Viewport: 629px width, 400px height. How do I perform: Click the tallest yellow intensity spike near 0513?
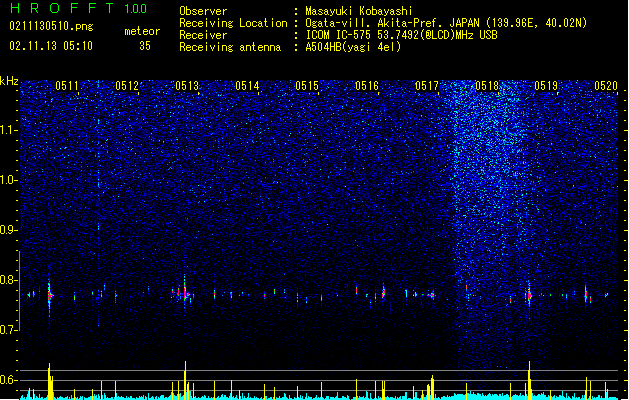point(185,380)
